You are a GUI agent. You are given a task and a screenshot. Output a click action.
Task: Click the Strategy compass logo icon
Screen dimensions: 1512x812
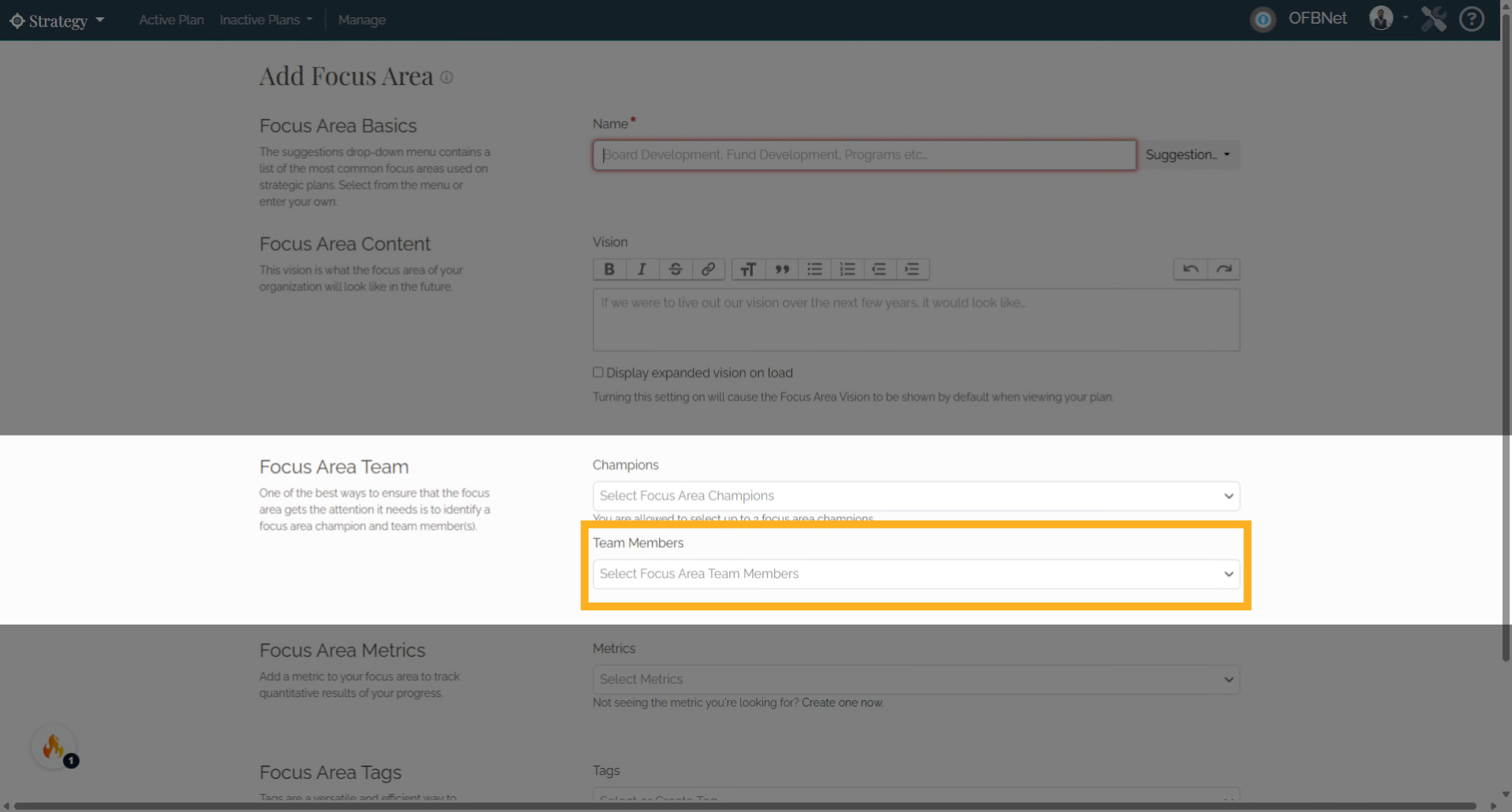(x=17, y=20)
